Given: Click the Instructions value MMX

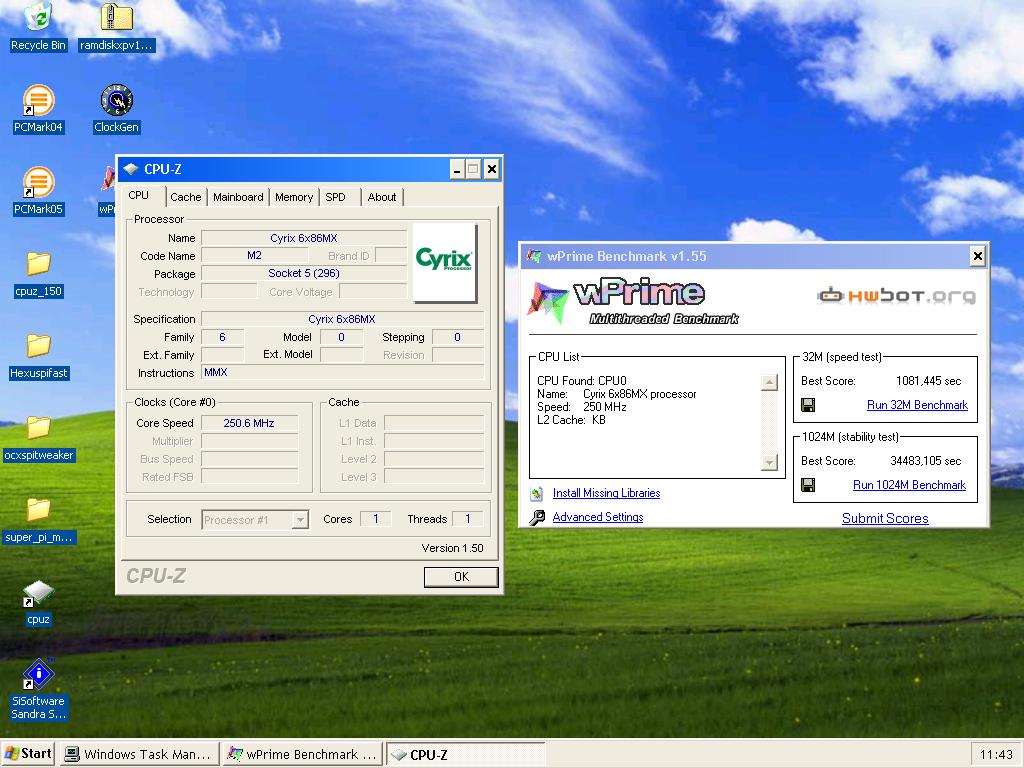Looking at the screenshot, I should click(x=216, y=372).
